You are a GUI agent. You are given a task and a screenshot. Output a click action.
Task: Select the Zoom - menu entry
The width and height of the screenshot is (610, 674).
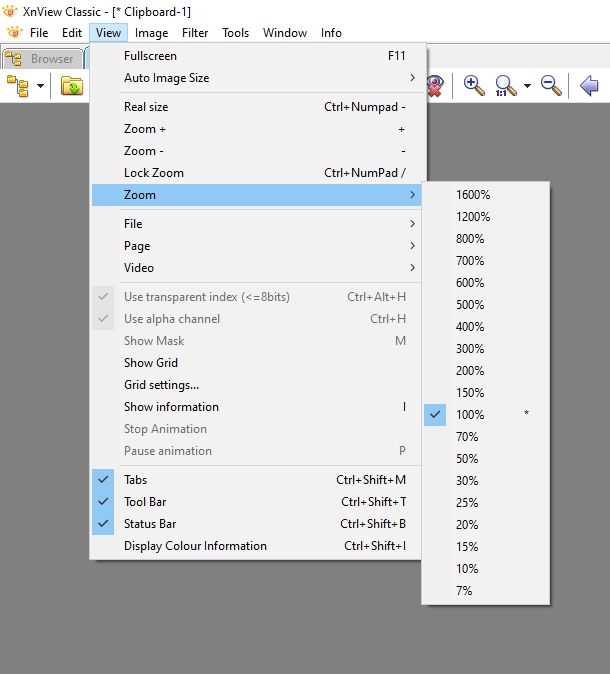(x=257, y=151)
